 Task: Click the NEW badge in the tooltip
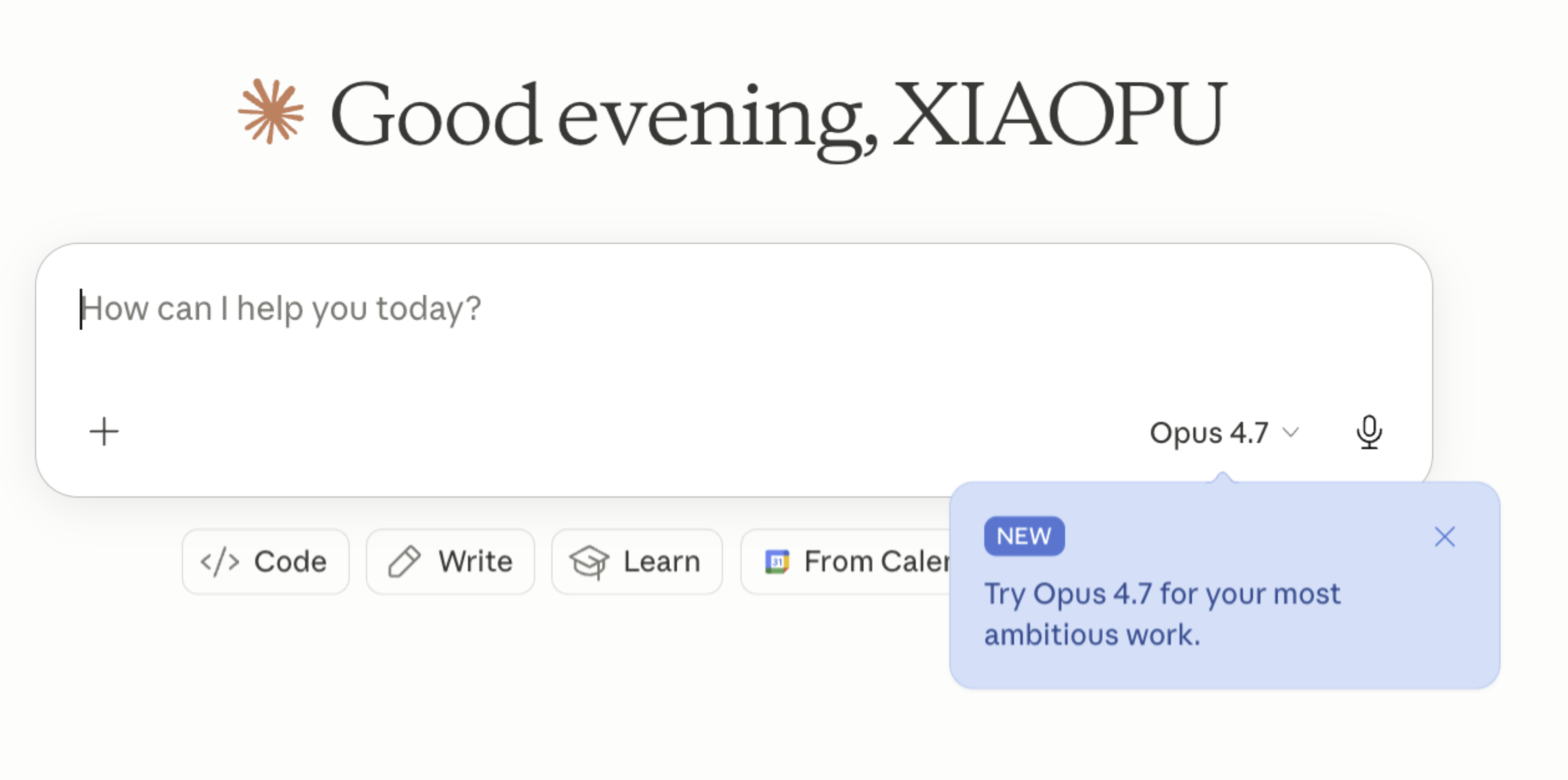pyautogui.click(x=1024, y=537)
